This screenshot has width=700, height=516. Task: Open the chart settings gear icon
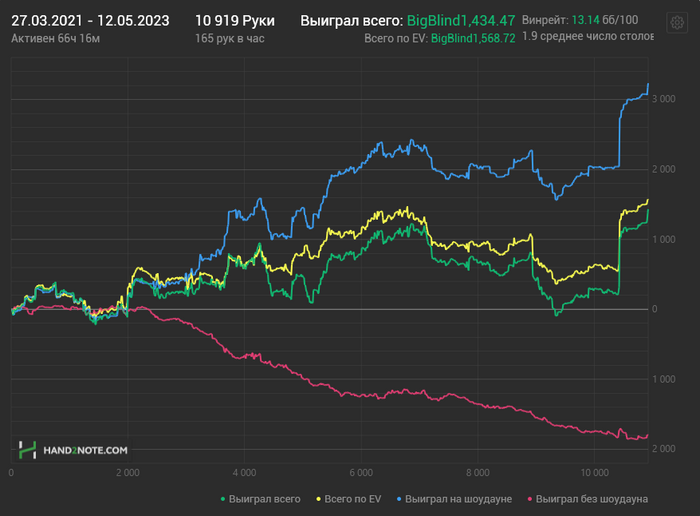677,22
